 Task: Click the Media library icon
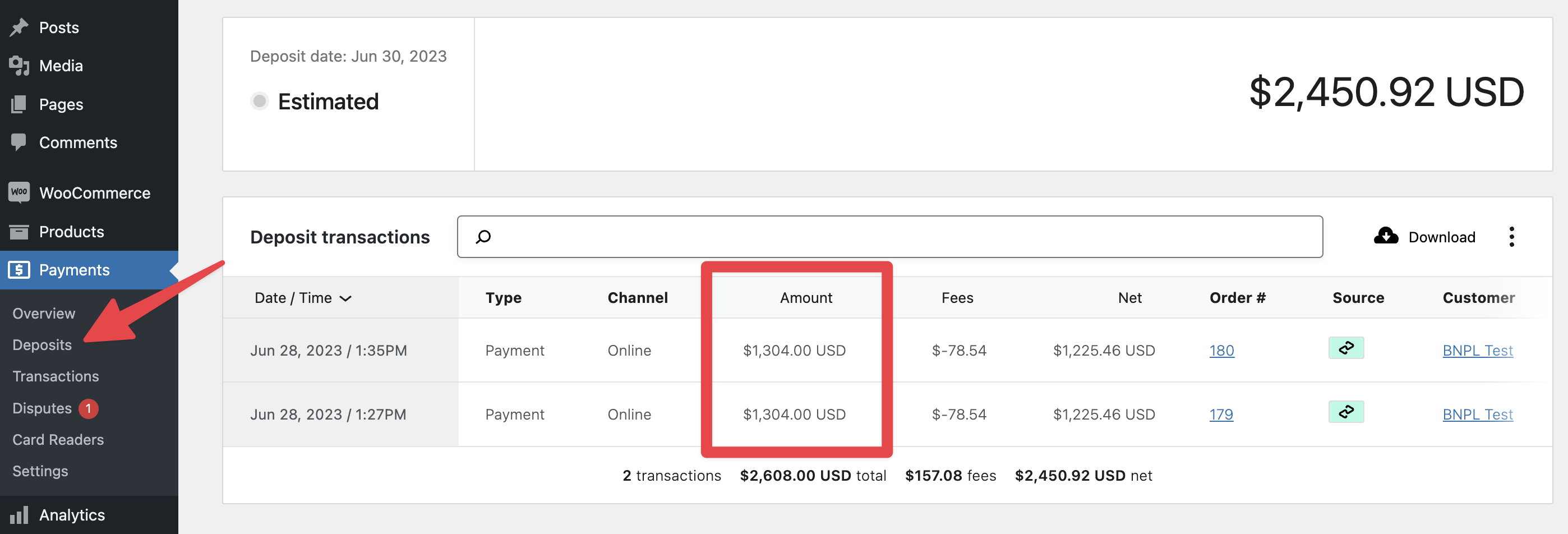click(19, 66)
